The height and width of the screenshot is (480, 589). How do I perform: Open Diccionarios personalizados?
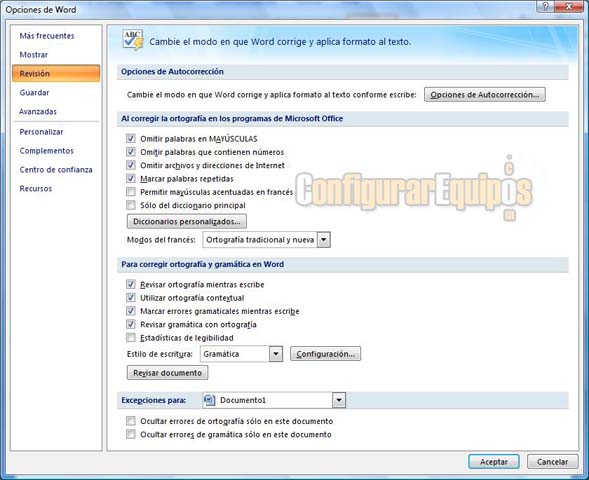[187, 221]
